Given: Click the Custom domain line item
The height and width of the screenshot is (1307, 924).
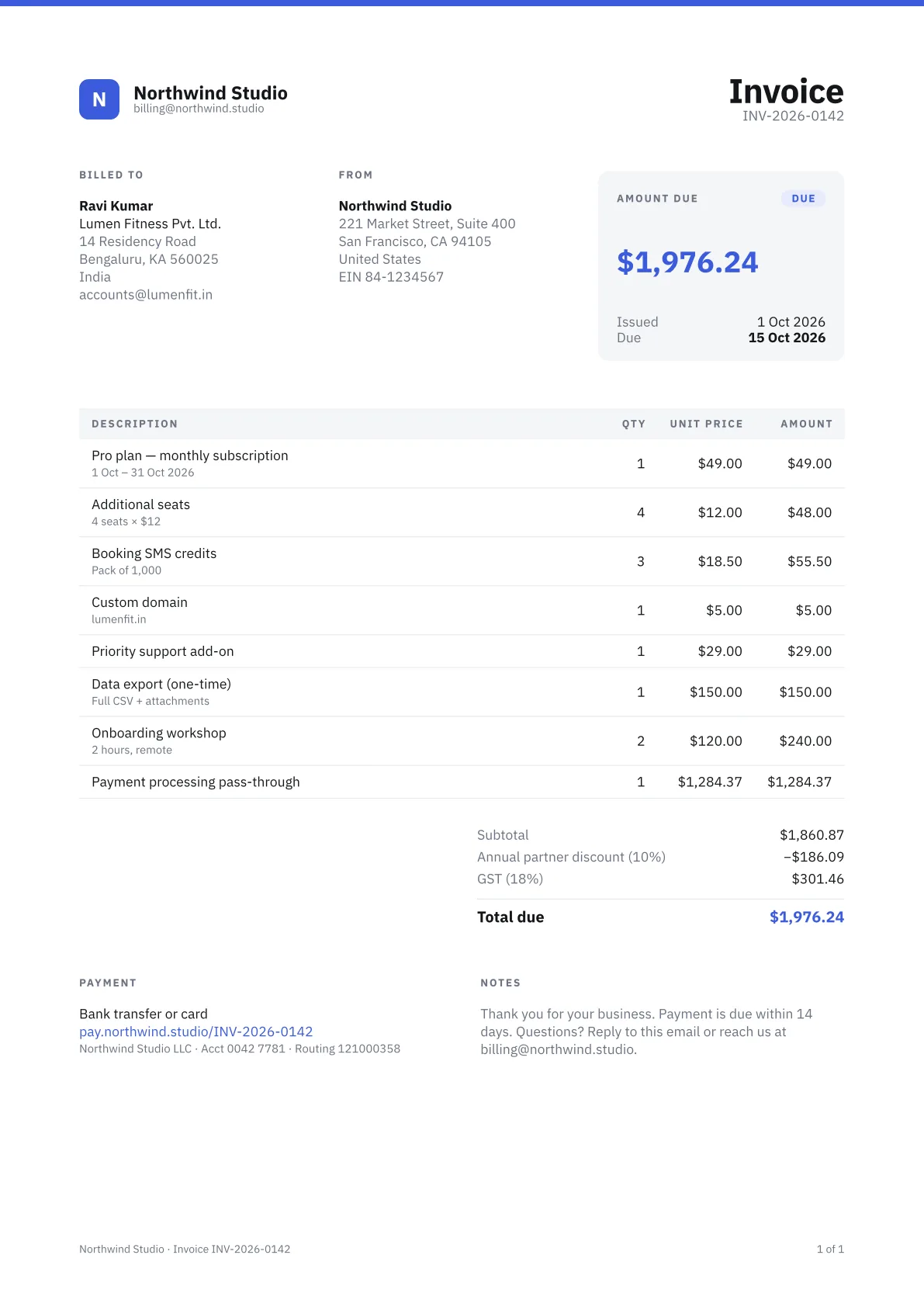Looking at the screenshot, I should click(x=462, y=610).
